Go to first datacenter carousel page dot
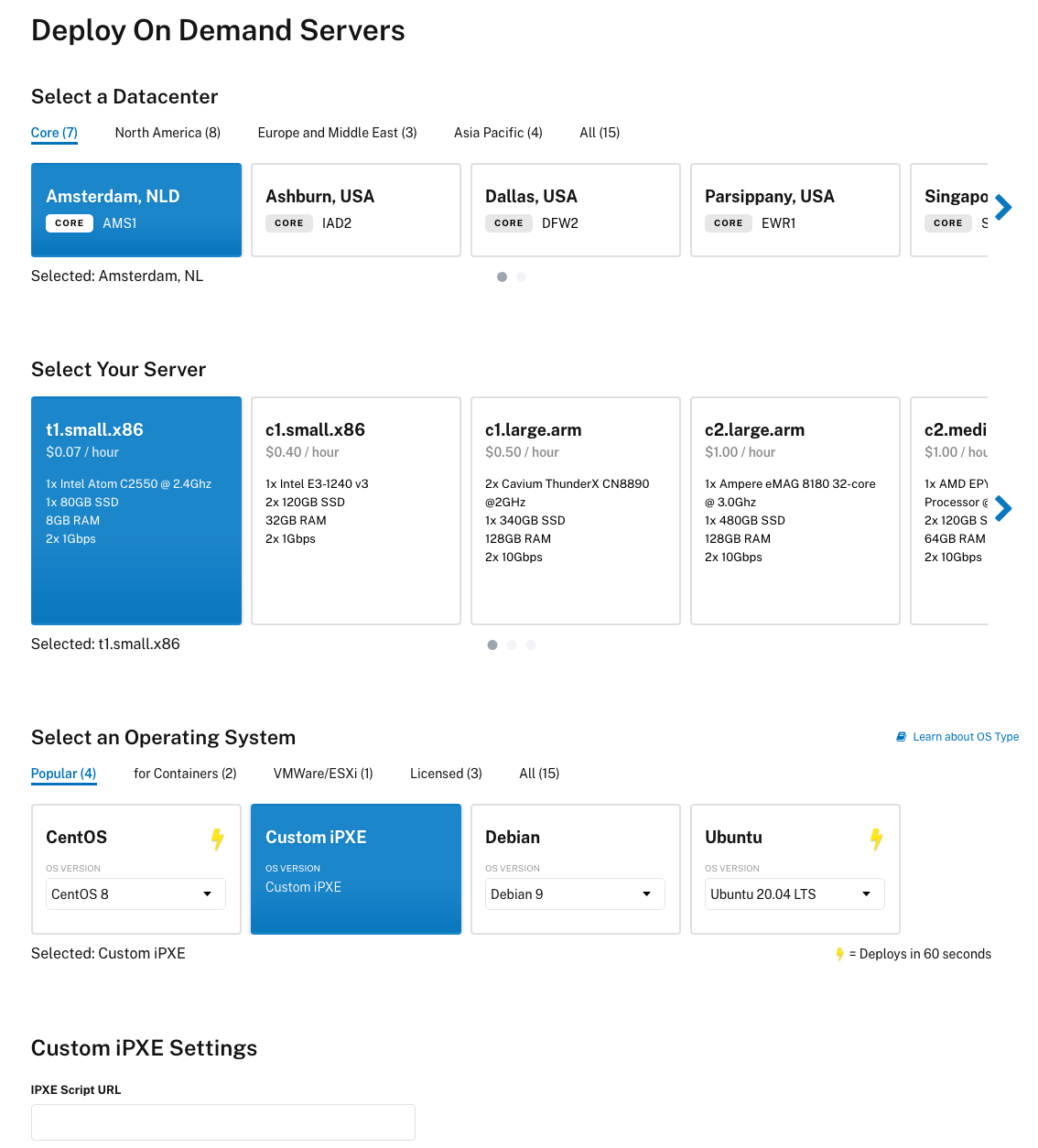 click(502, 276)
